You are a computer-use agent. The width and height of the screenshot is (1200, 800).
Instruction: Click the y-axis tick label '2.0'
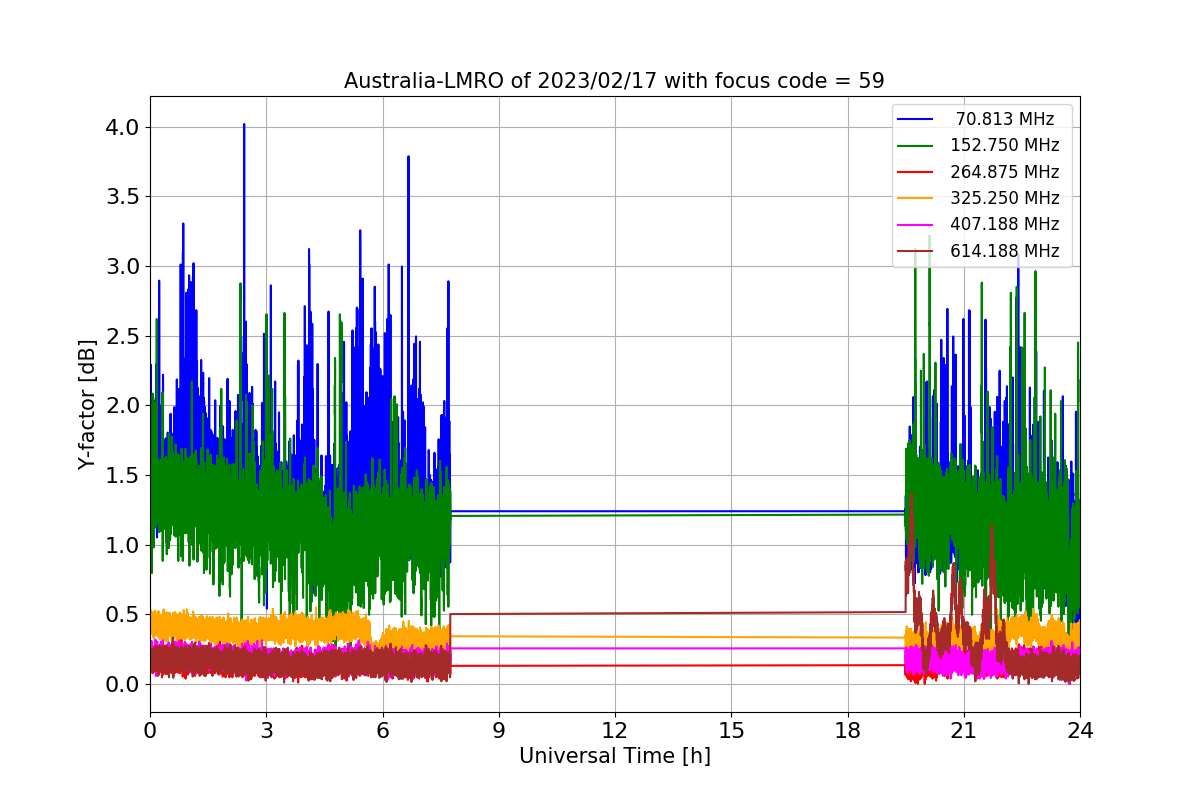121,406
